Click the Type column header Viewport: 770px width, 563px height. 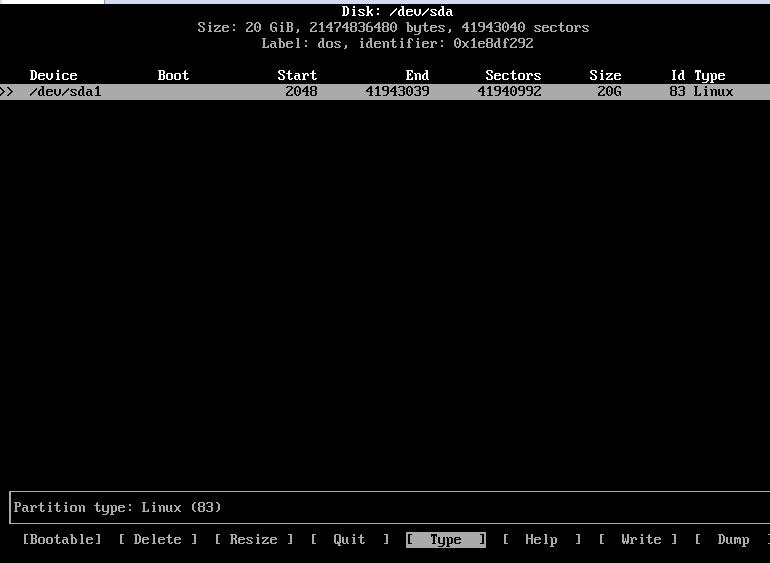[710, 75]
